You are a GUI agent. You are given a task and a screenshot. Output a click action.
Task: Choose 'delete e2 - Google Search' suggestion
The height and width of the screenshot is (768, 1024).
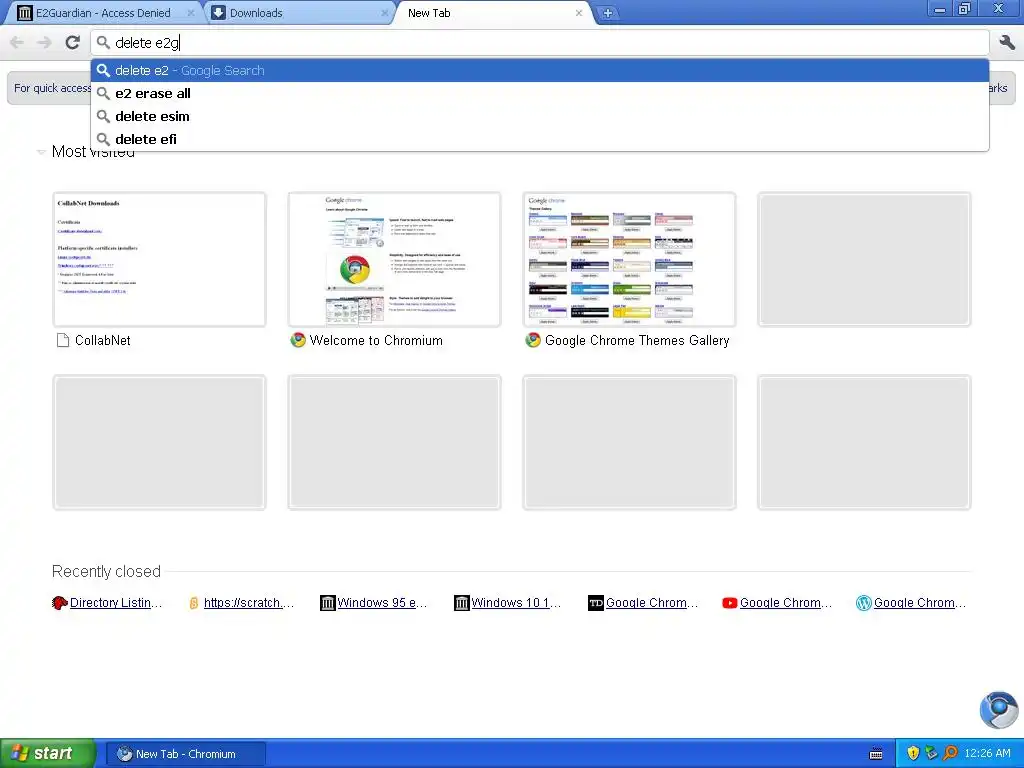(540, 71)
